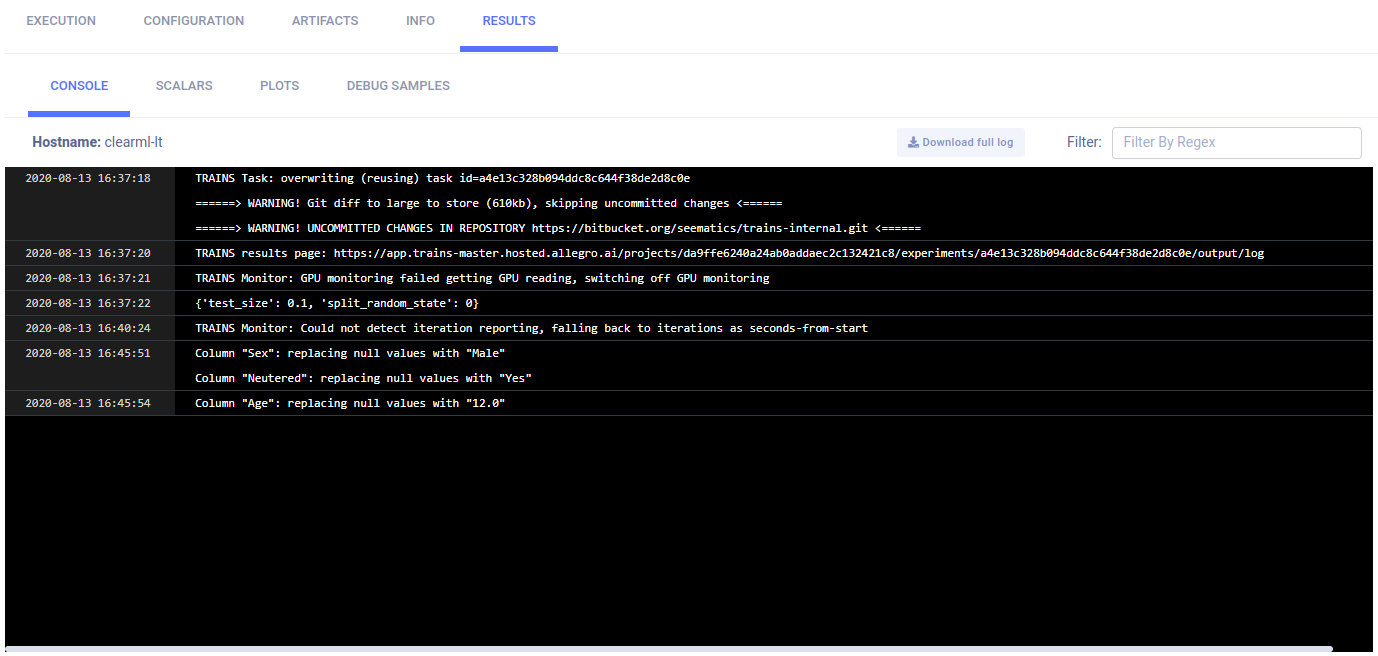
Task: Click the TRAINS results page URL line
Action: (x=729, y=253)
